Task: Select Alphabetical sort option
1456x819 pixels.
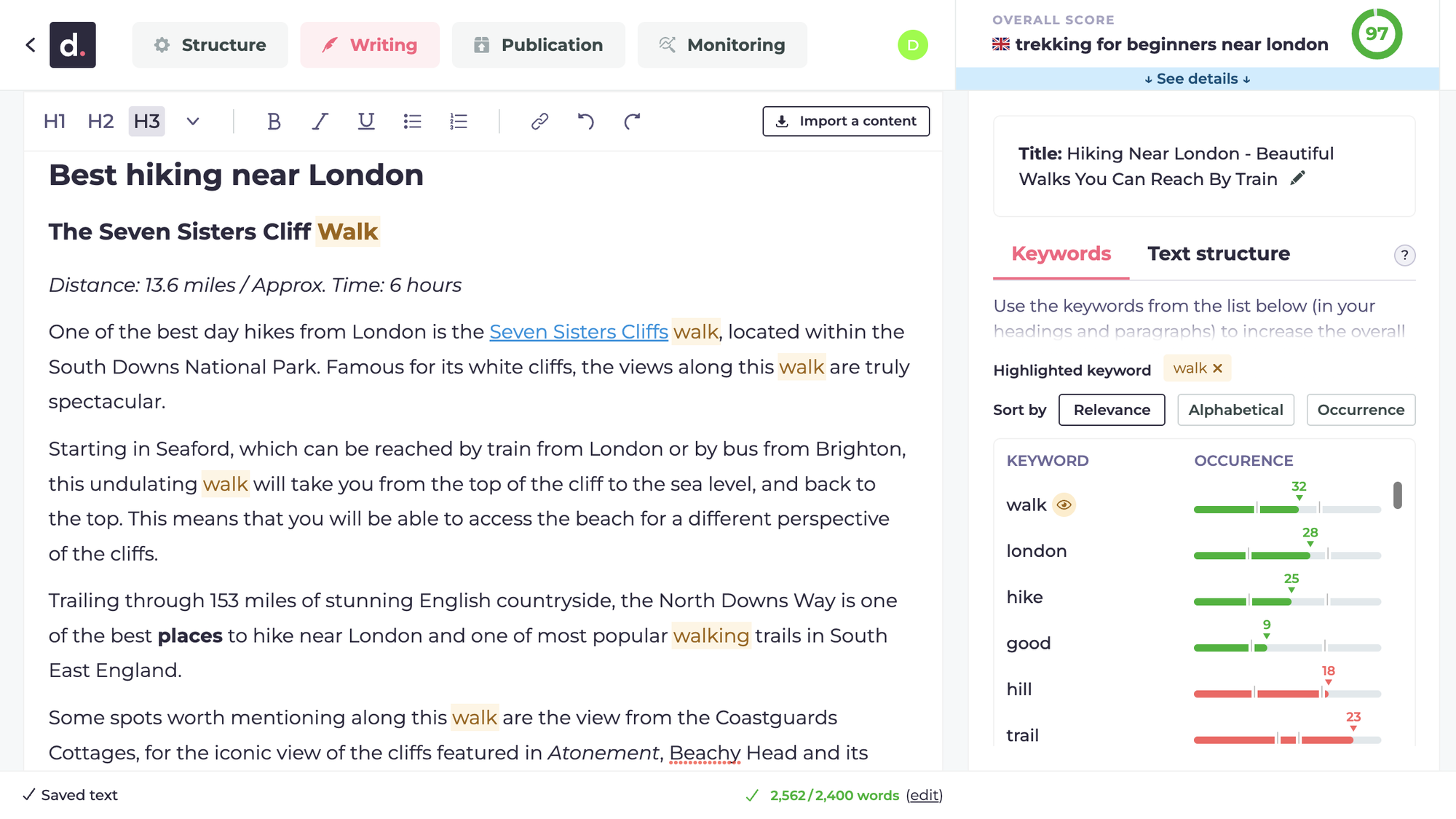Action: [x=1236, y=409]
